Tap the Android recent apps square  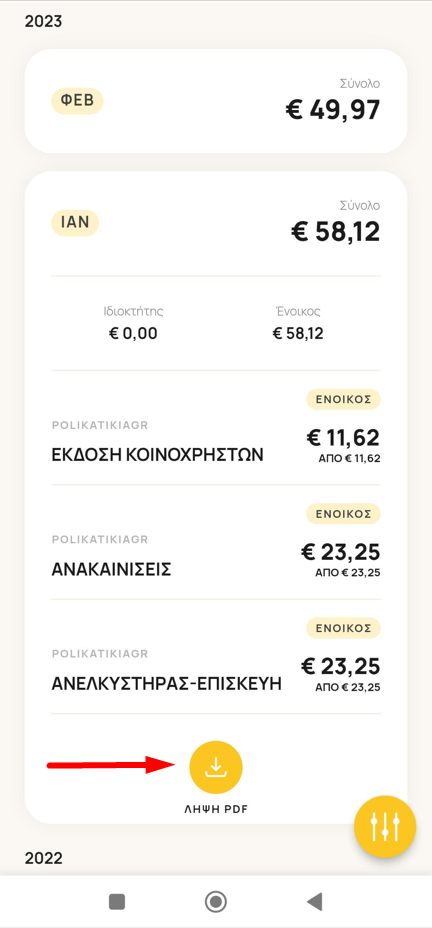click(x=117, y=902)
